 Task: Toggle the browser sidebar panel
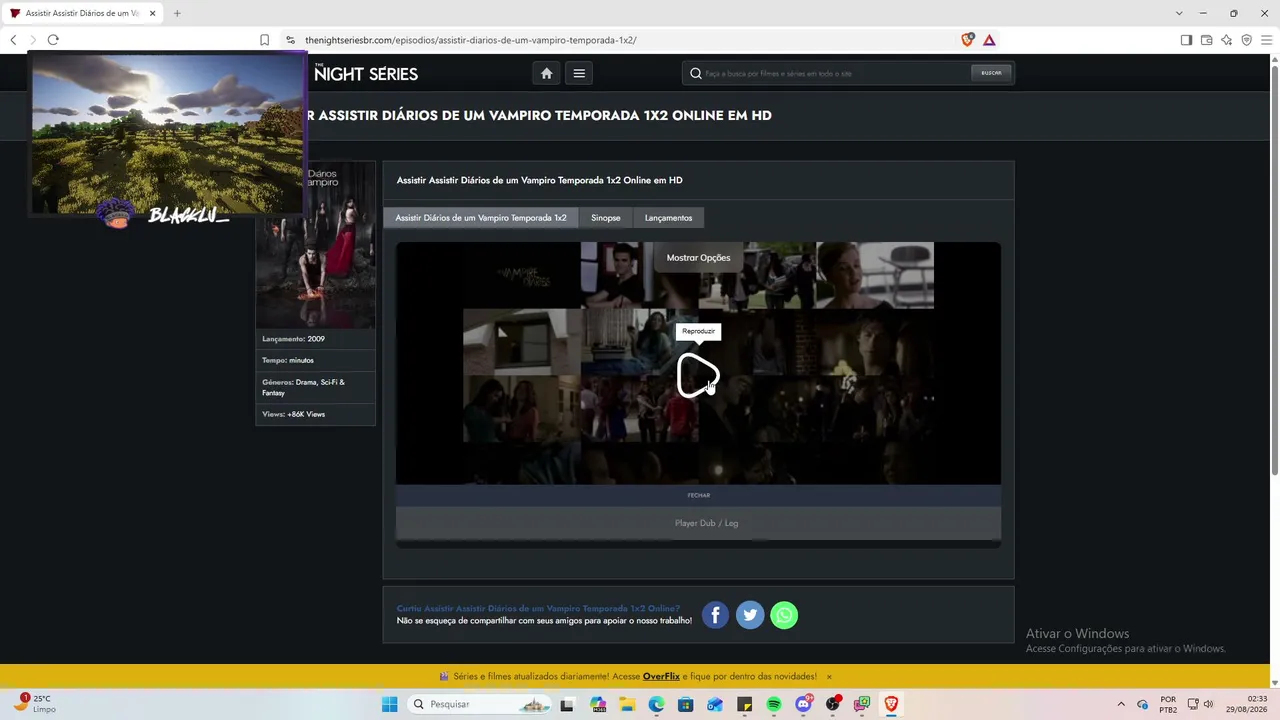1186,40
